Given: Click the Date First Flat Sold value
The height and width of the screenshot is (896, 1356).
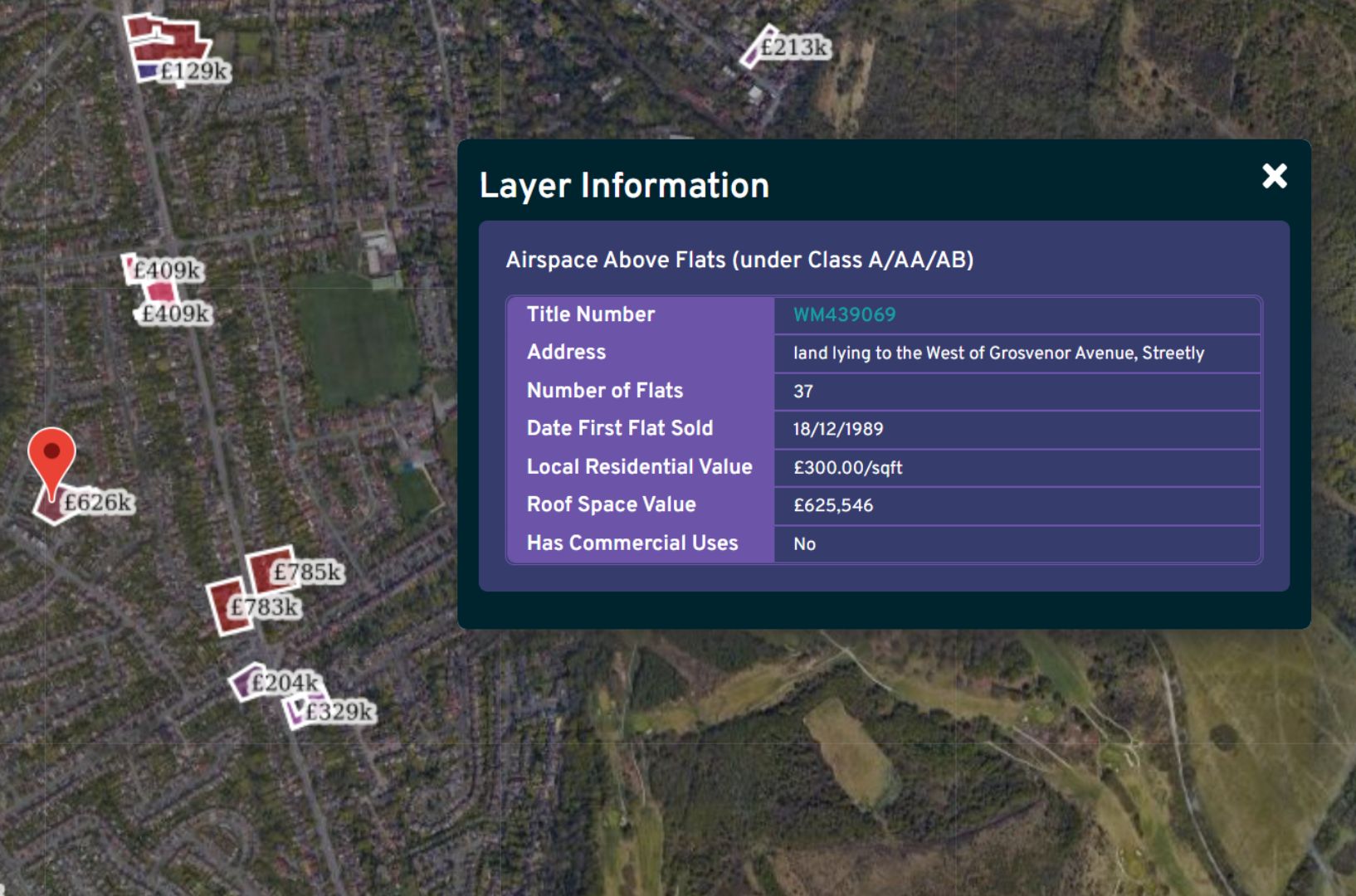Looking at the screenshot, I should click(x=839, y=429).
